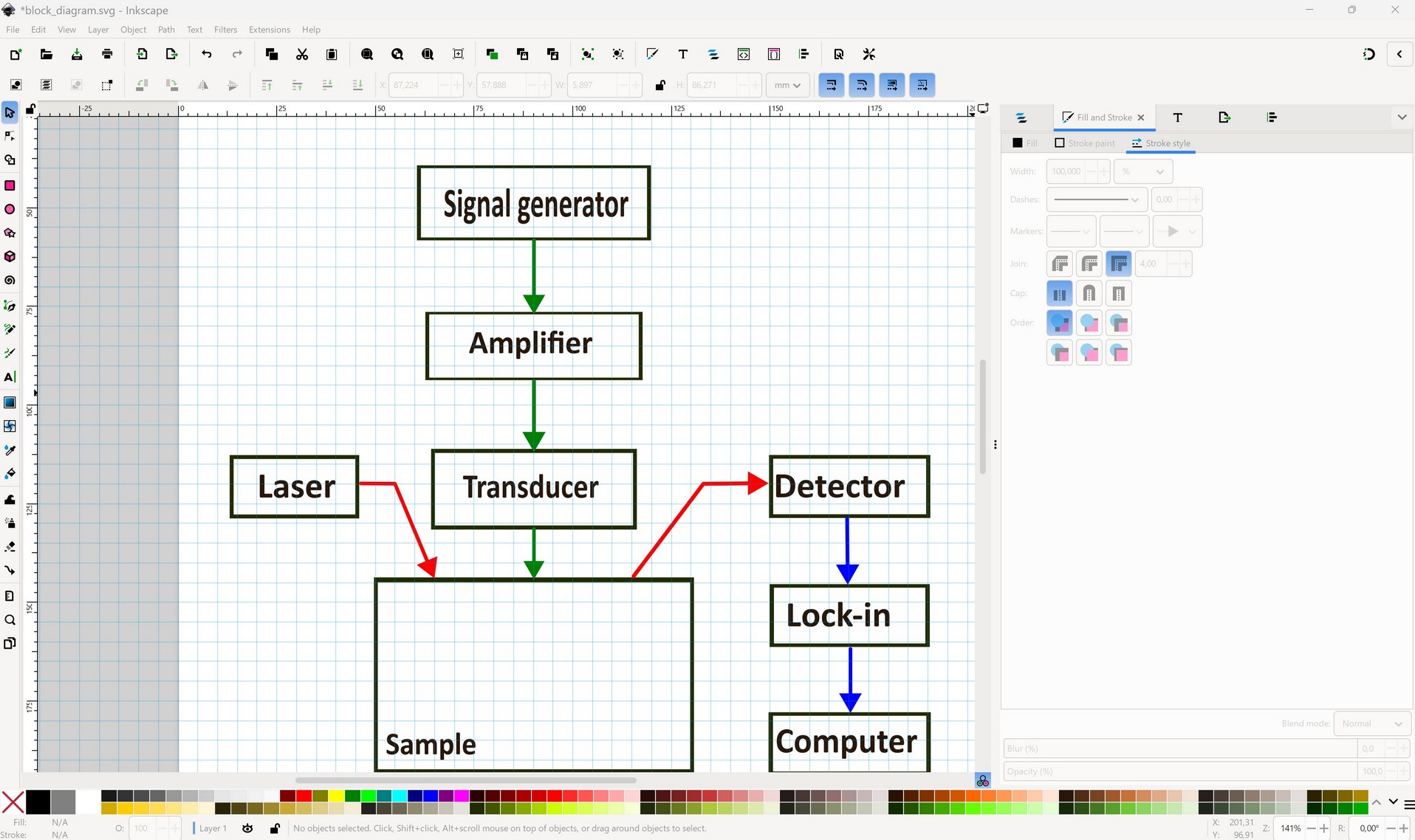Screen dimensions: 1415x840
Task: Pick the black swatch in the palette
Action: point(38,802)
